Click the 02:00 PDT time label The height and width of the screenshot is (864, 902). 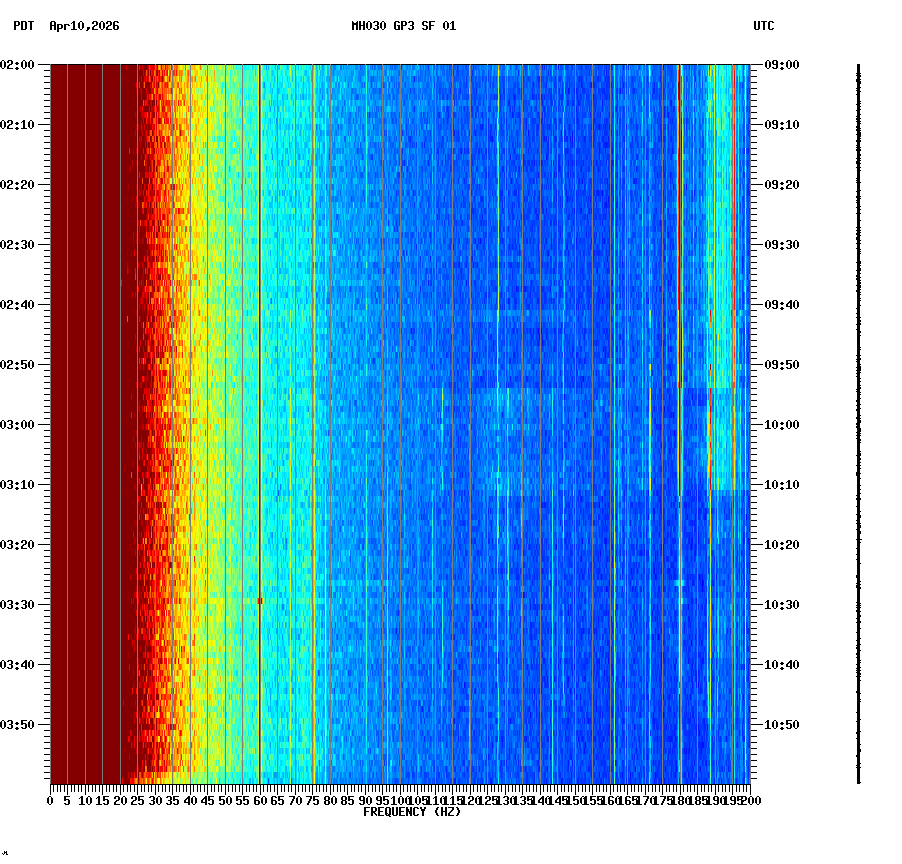tap(18, 66)
